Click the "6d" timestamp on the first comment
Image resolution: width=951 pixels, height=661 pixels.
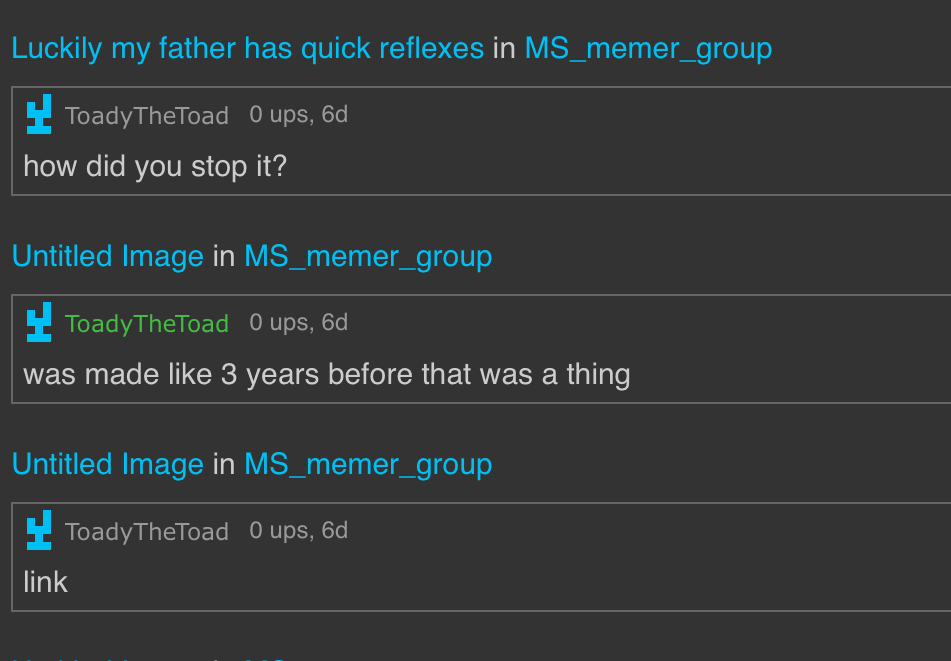335,115
